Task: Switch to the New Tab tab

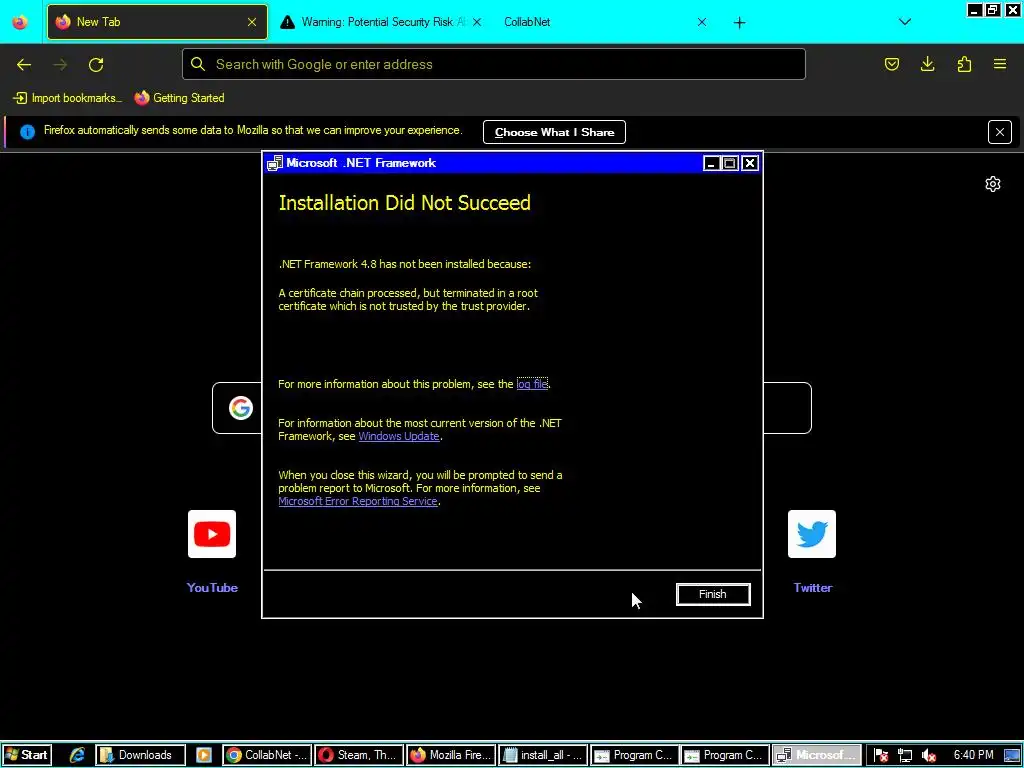Action: 157,22
